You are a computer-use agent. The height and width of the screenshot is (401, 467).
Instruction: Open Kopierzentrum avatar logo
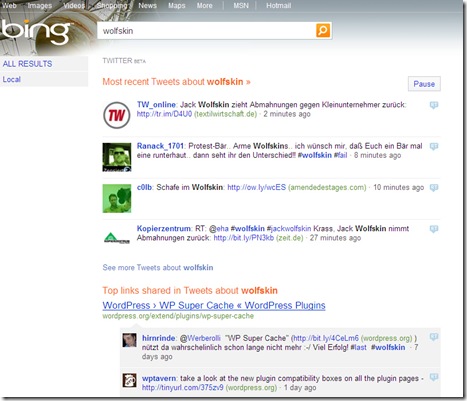point(117,238)
